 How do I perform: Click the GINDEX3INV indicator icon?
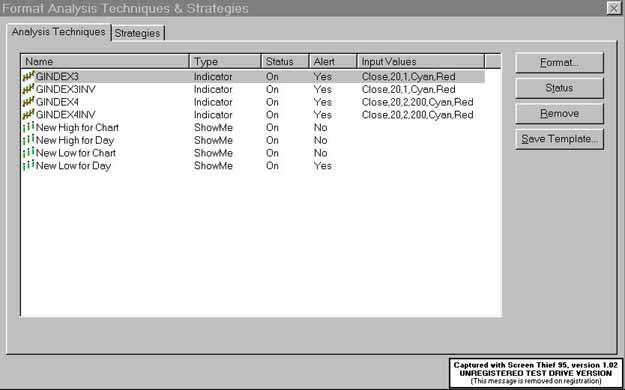(28, 89)
